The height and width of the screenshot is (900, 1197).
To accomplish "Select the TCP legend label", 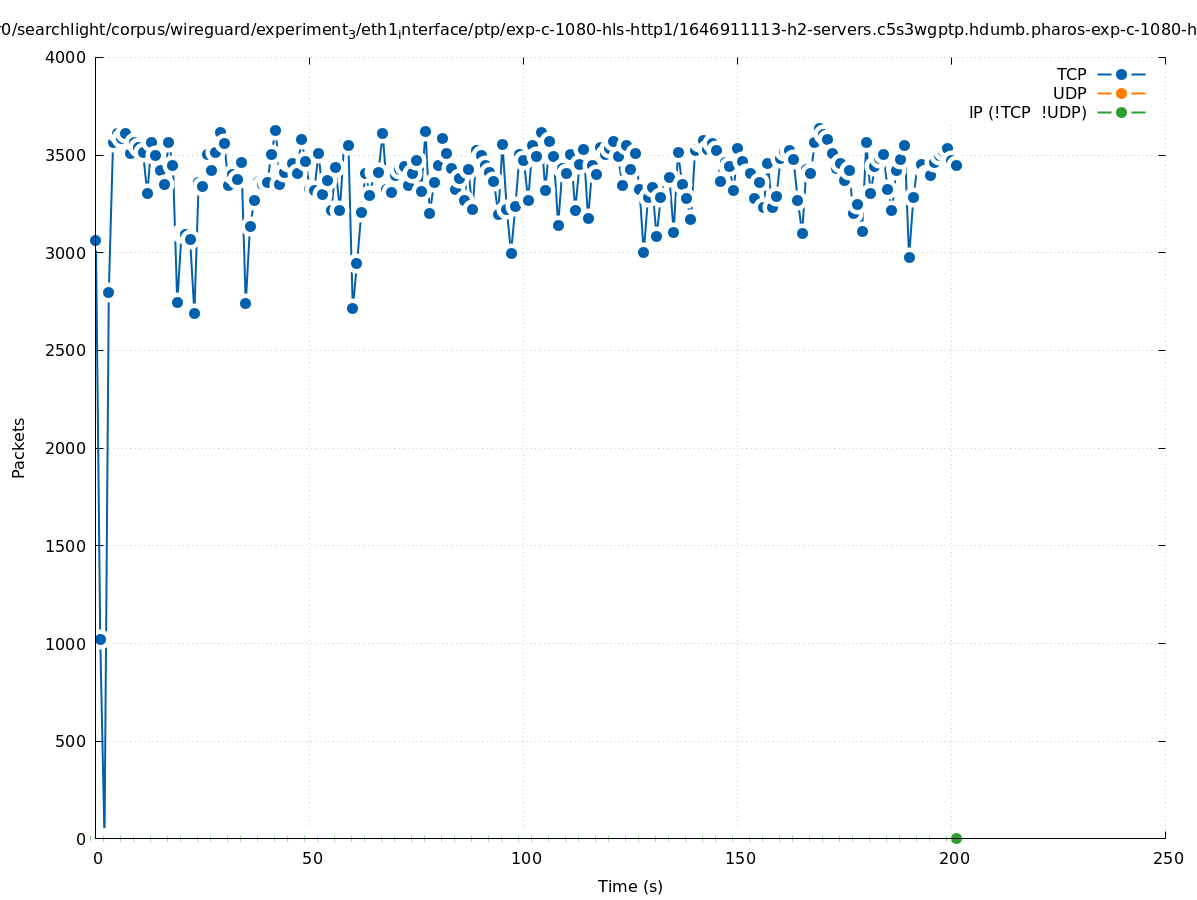I will pyautogui.click(x=1071, y=74).
